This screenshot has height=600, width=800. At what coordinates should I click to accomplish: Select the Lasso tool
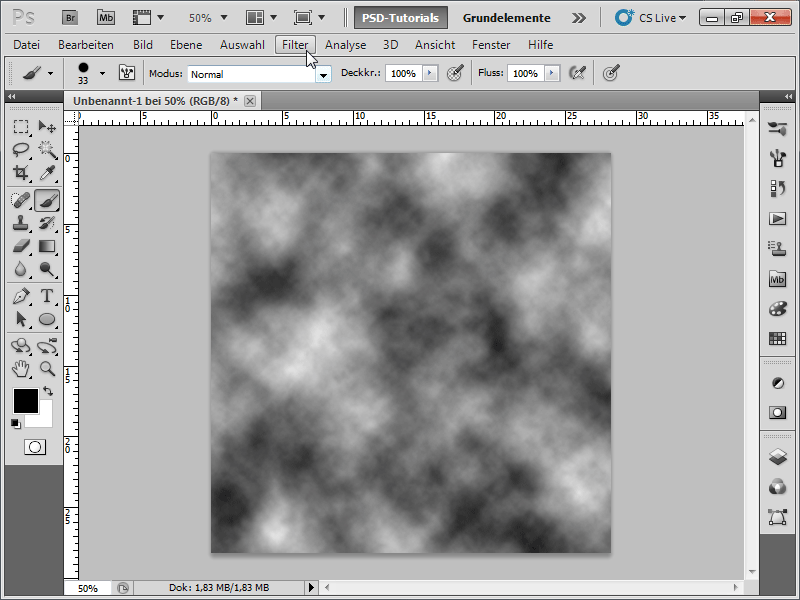pyautogui.click(x=21, y=149)
